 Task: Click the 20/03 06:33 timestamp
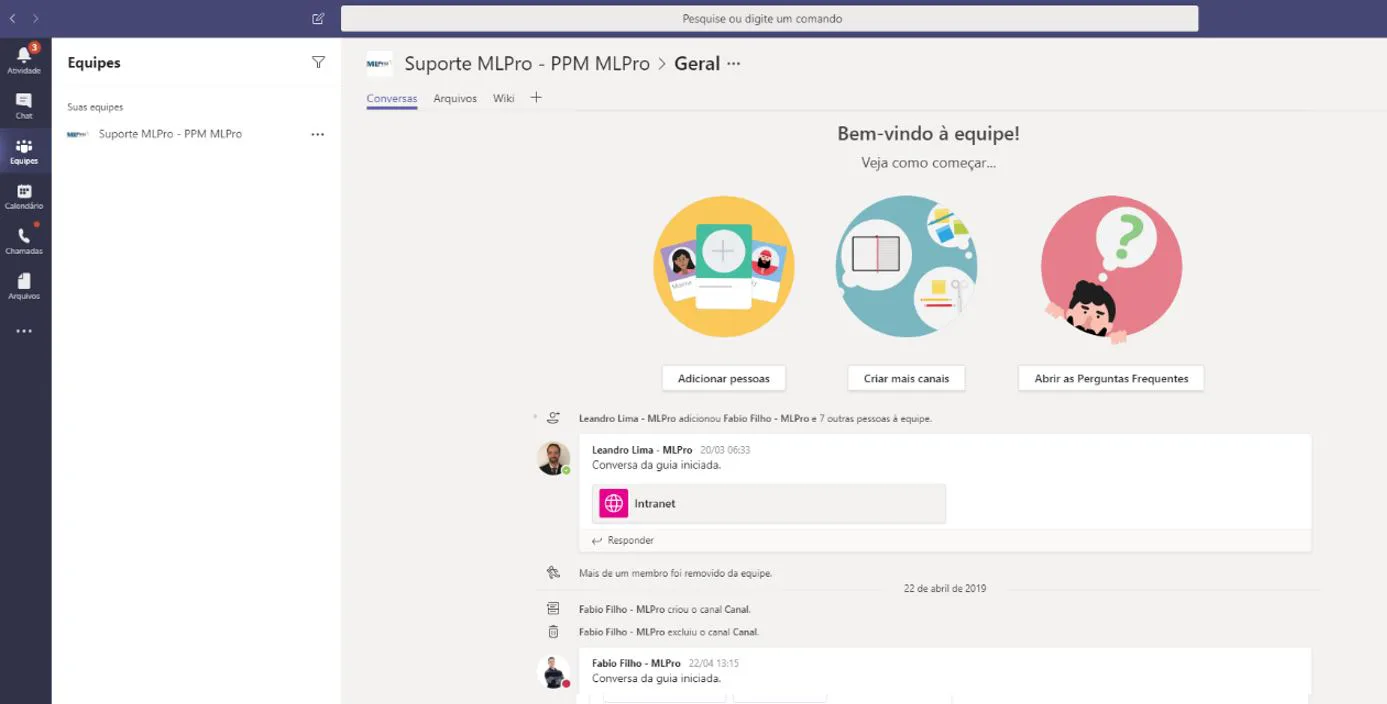tap(725, 450)
